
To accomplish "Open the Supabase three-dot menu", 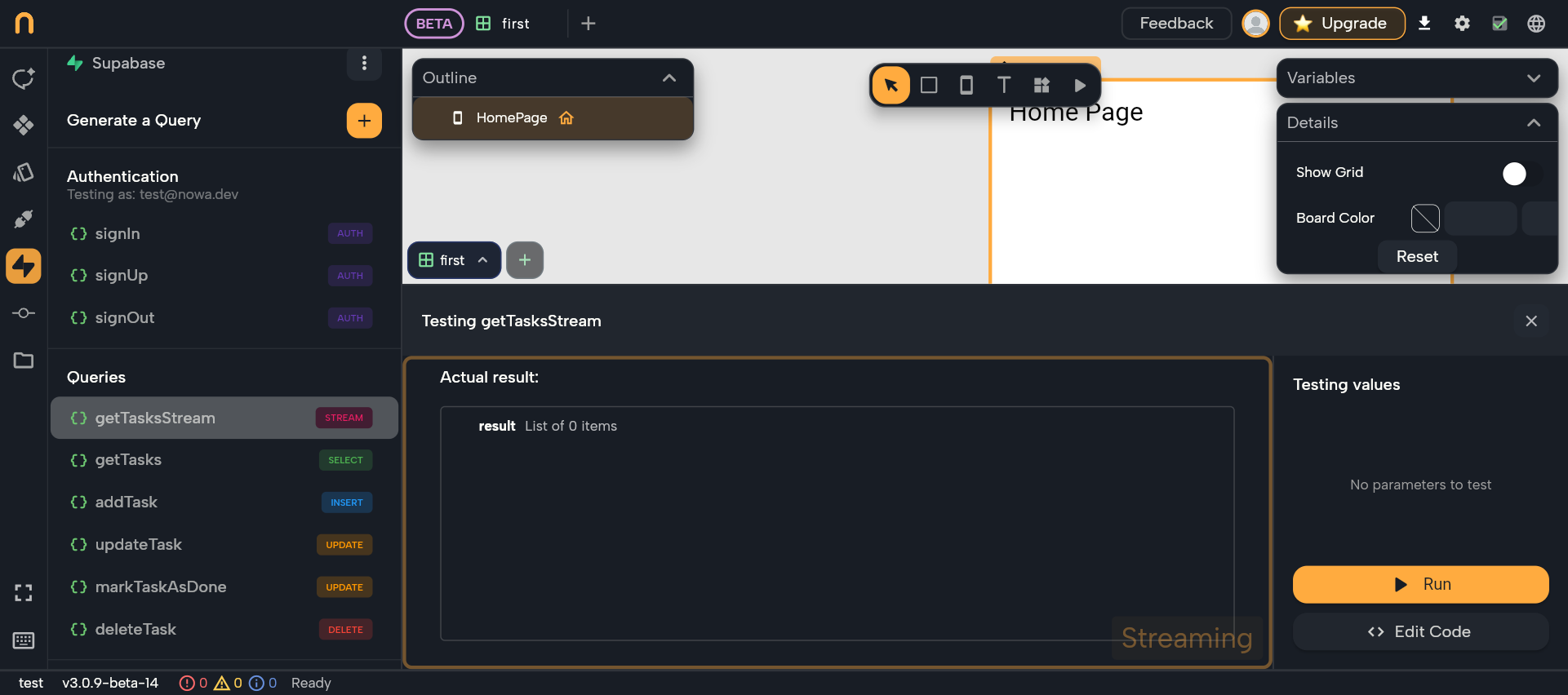I will pyautogui.click(x=364, y=64).
